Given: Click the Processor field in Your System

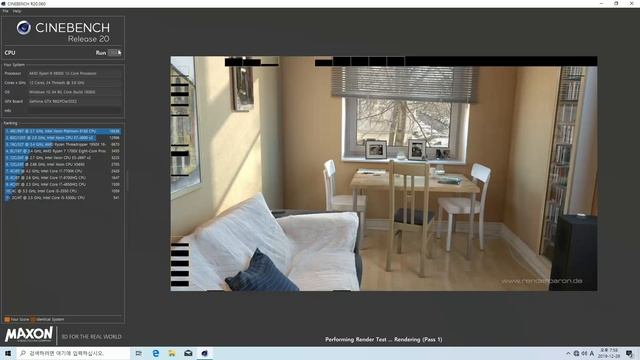Looking at the screenshot, I should (75, 73).
